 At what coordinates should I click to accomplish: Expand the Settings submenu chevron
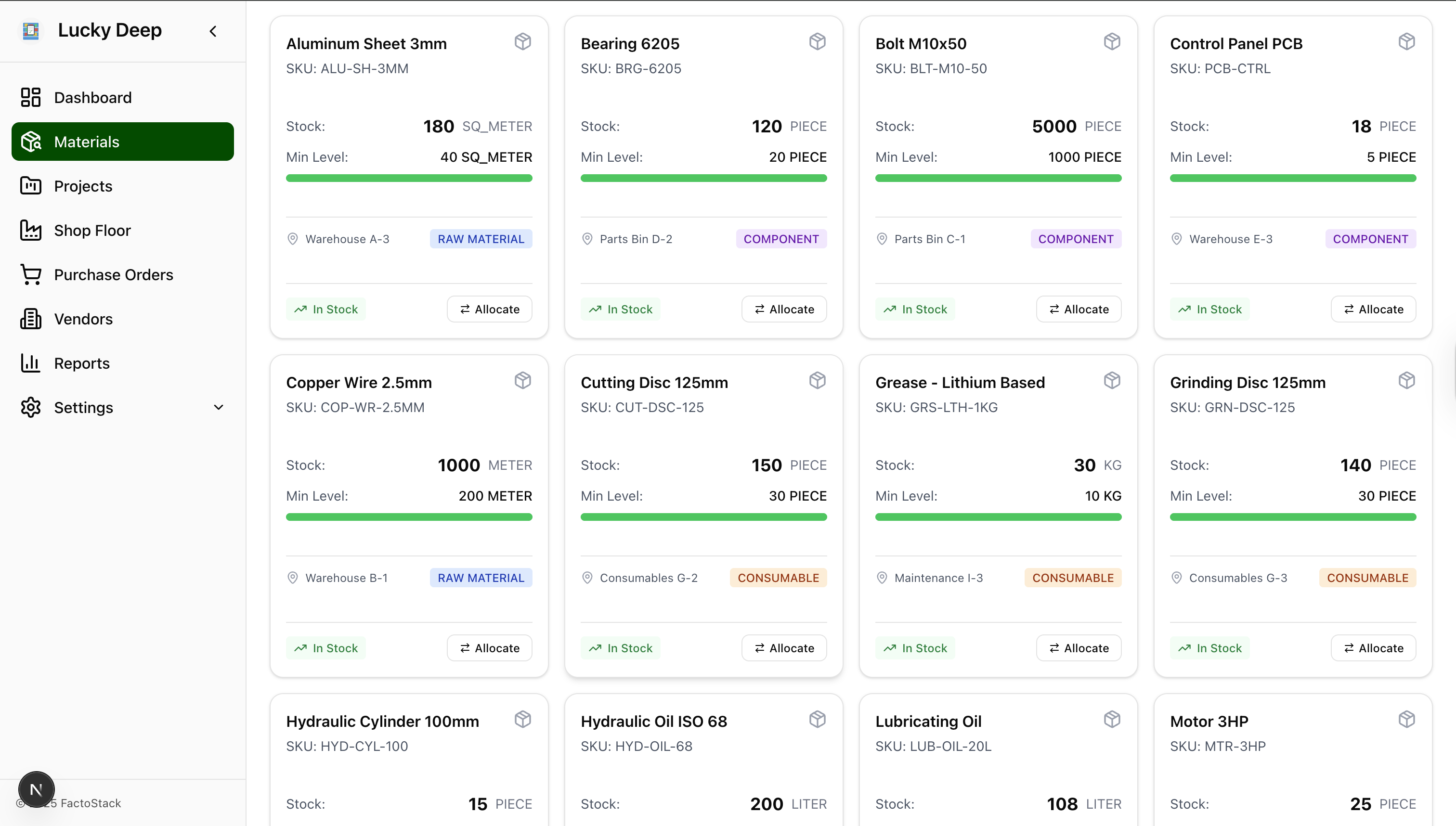click(219, 407)
